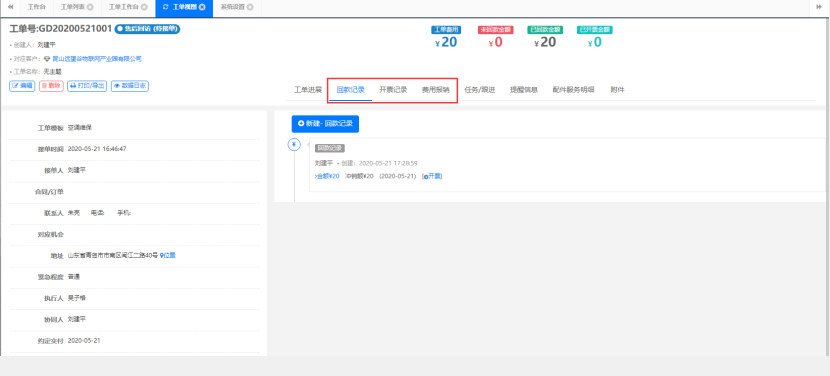
Task: Switch to 工单工作台 tab
Action: [x=124, y=7]
